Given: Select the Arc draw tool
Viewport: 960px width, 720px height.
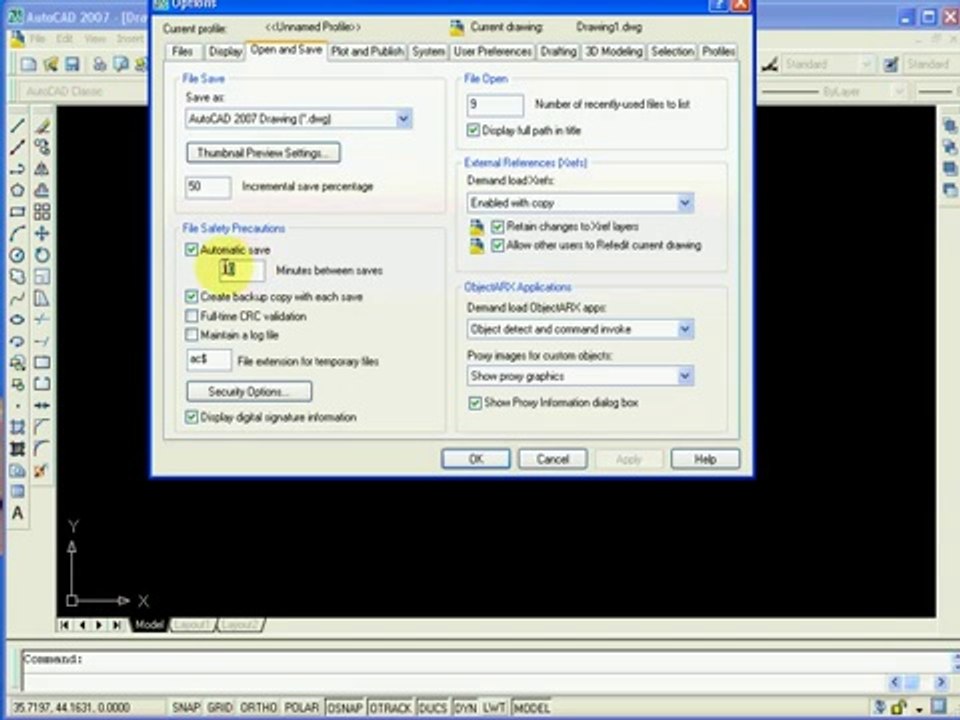Looking at the screenshot, I should tap(17, 233).
